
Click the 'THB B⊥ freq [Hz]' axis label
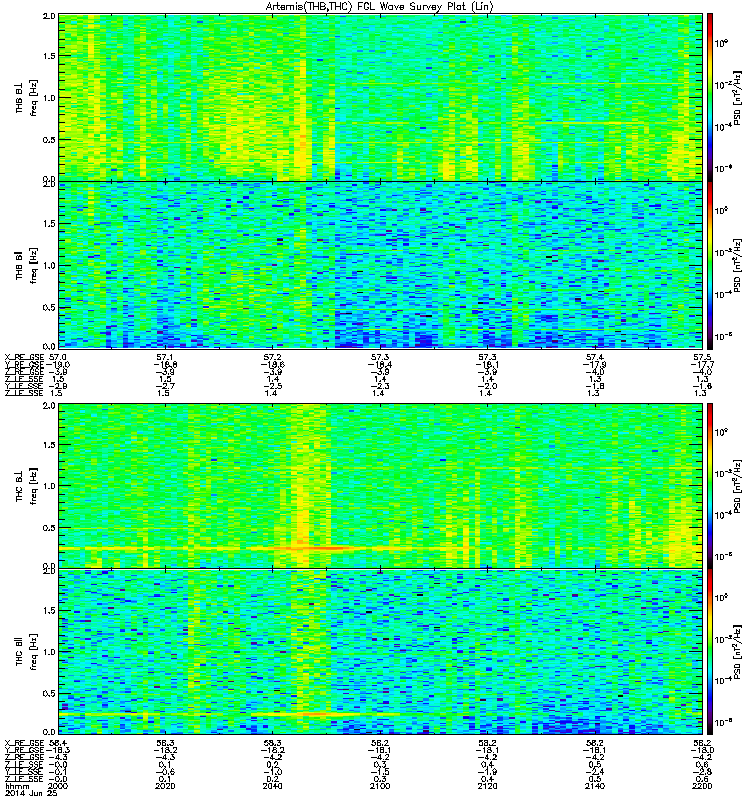click(27, 97)
